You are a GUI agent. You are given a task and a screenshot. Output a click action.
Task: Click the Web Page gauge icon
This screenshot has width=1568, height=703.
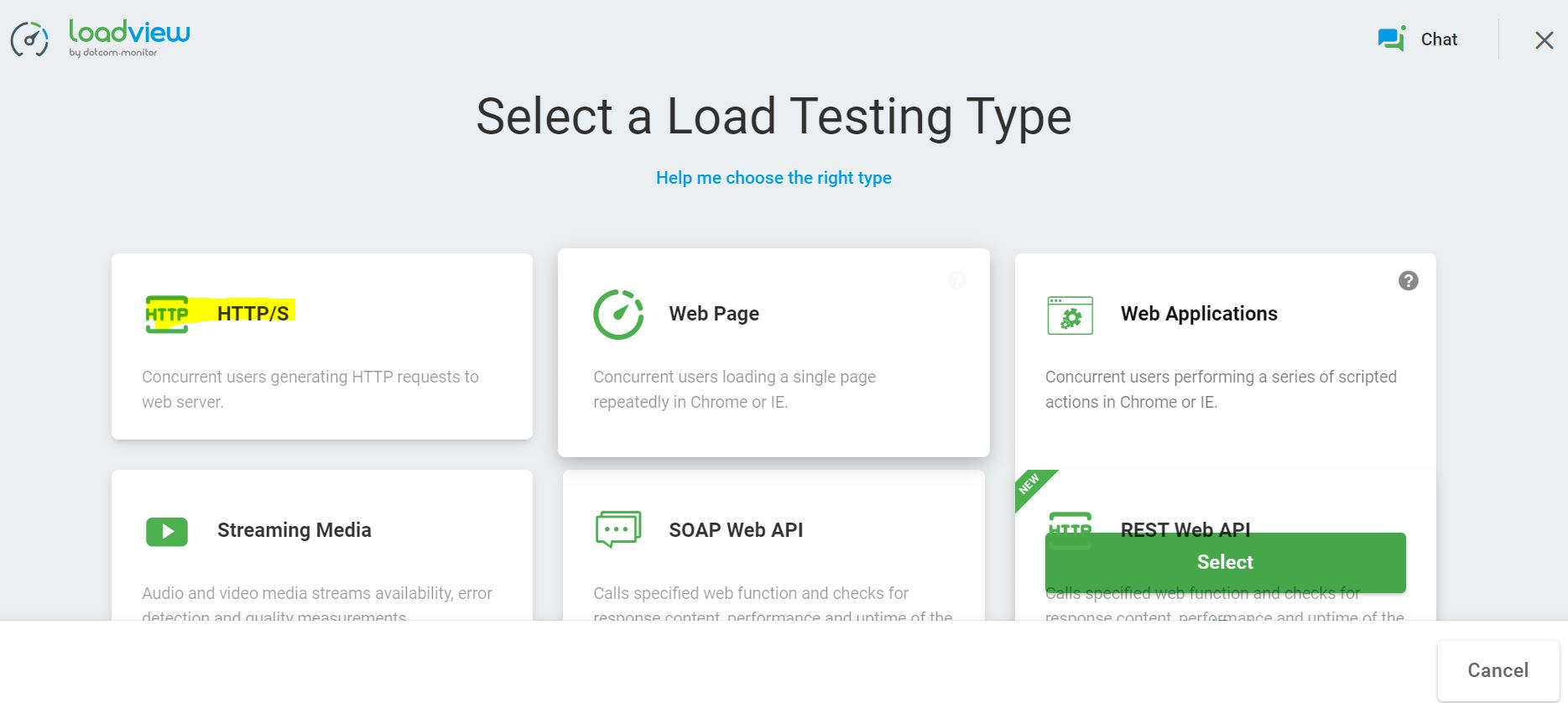tap(618, 315)
